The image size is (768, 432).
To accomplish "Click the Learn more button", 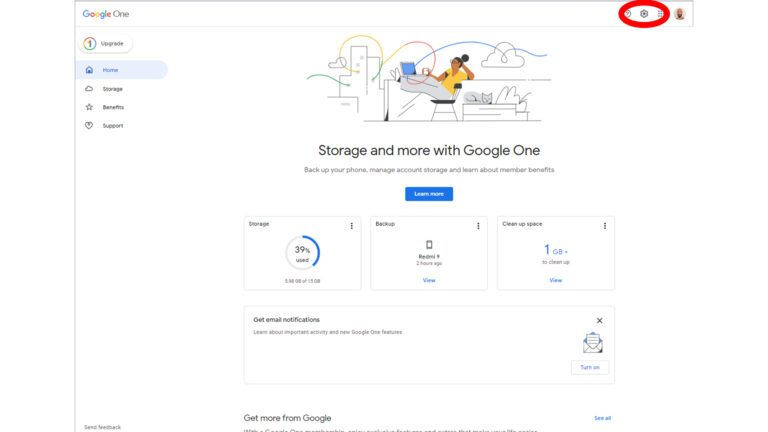I will [x=429, y=194].
